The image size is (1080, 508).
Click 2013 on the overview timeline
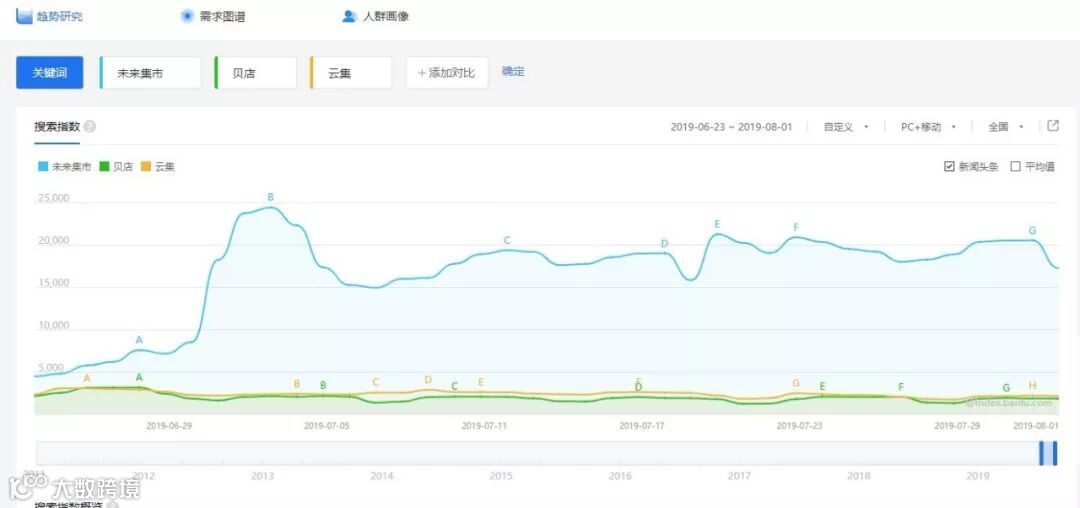click(x=262, y=476)
